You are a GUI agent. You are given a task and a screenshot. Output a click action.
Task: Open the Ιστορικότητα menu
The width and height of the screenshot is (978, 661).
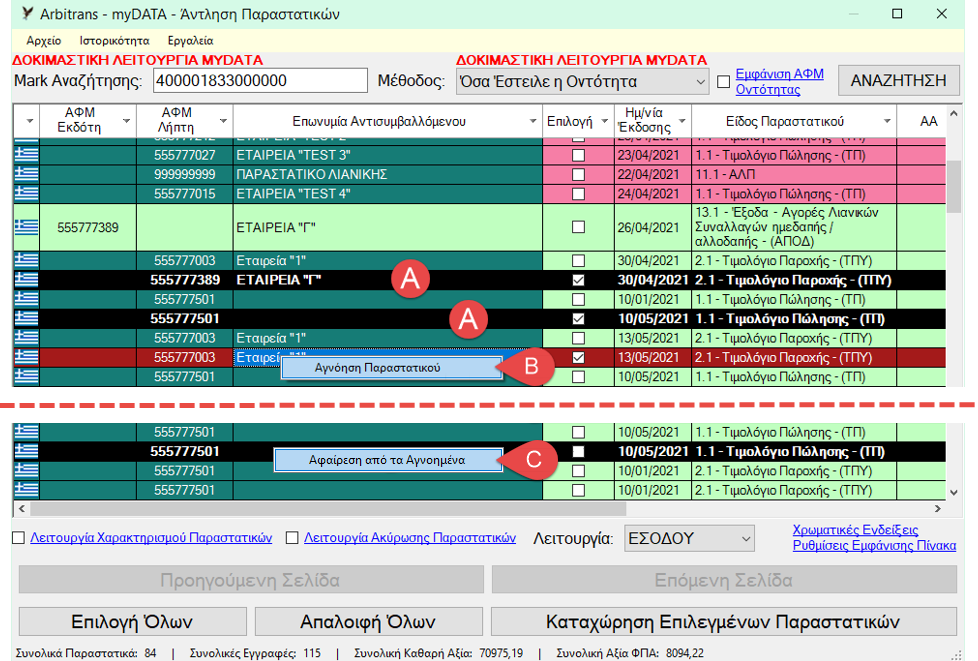(114, 41)
